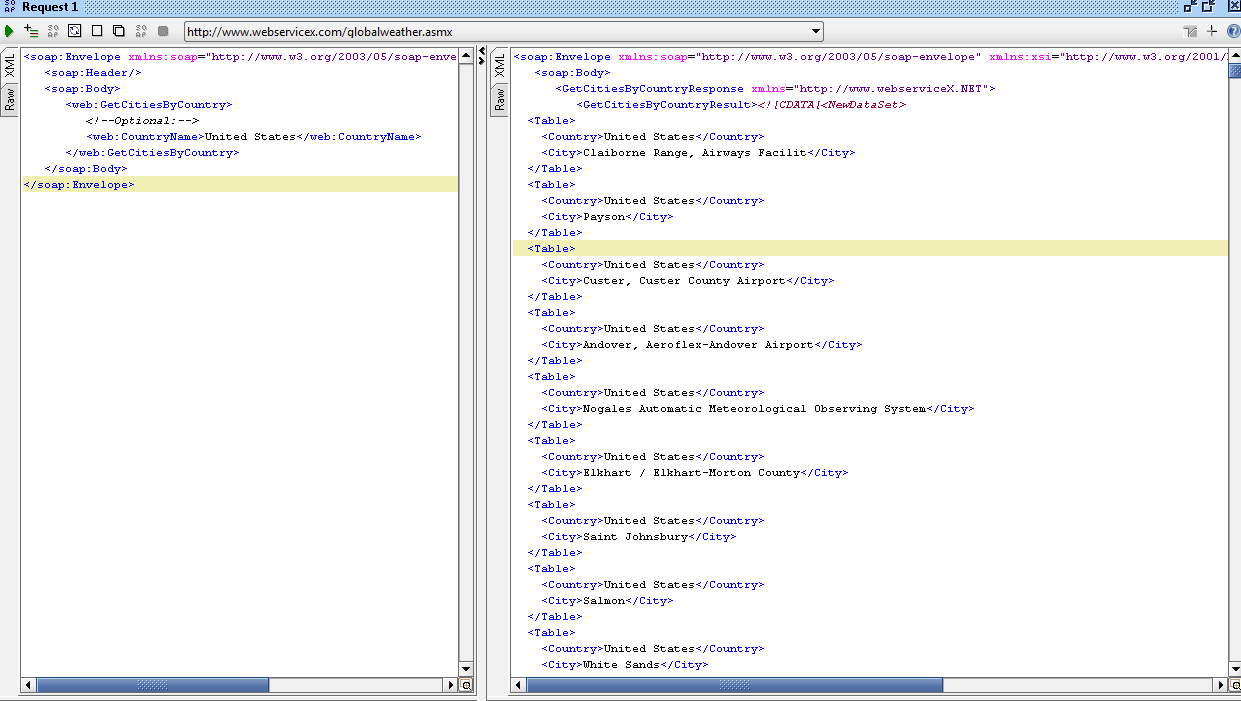The height and width of the screenshot is (701, 1241).
Task: Click the magnifier corner icon under request pane
Action: (x=466, y=686)
